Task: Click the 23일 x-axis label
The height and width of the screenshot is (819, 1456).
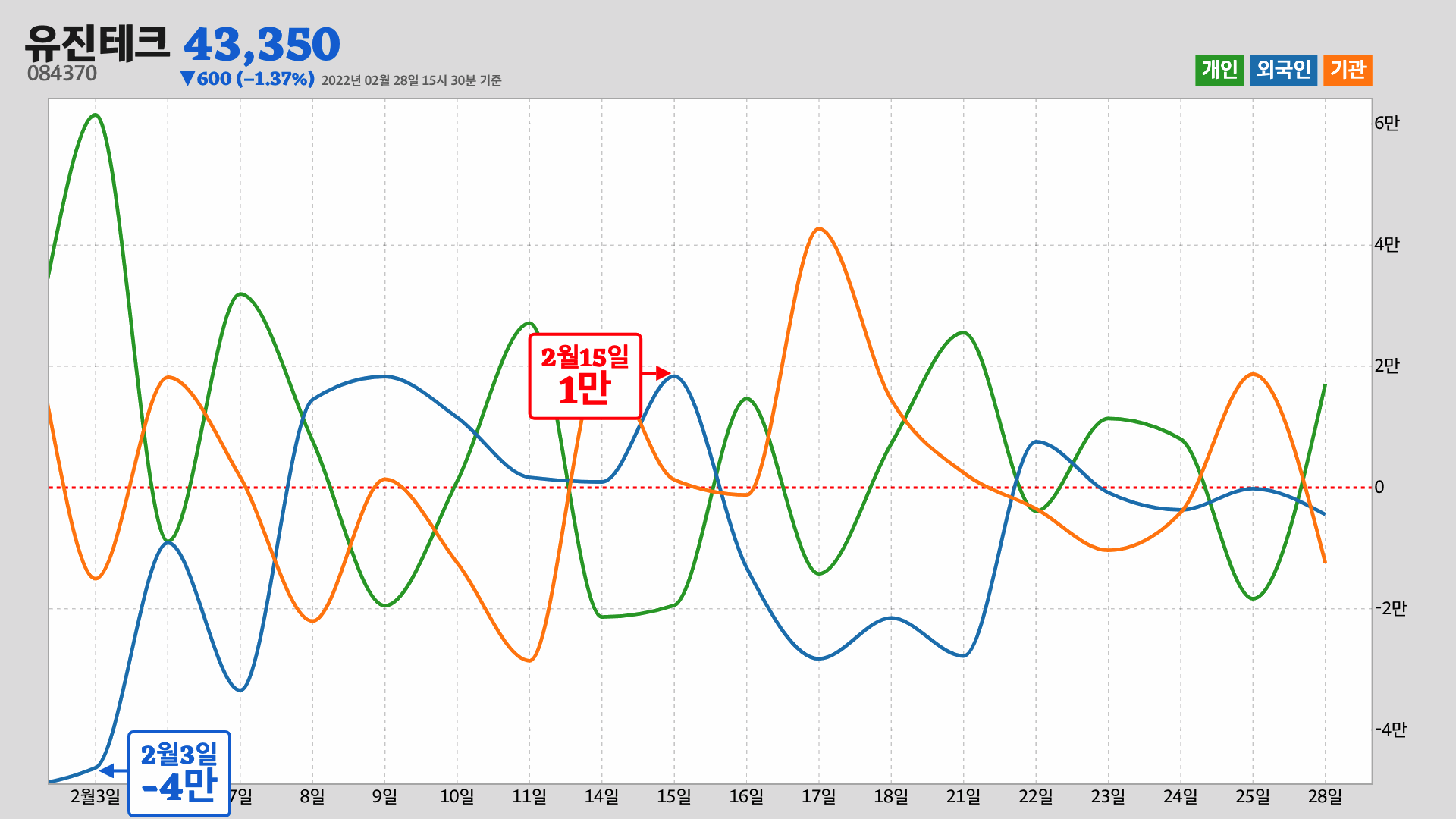Action: point(1108,796)
